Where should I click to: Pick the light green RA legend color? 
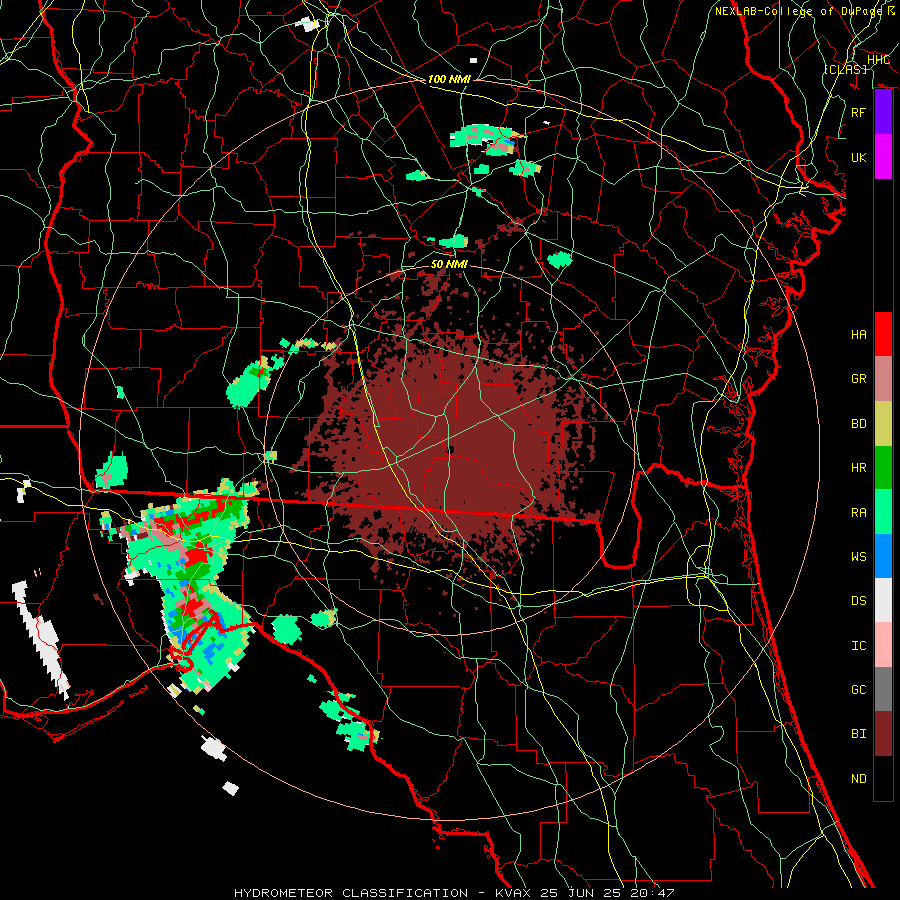(x=883, y=512)
